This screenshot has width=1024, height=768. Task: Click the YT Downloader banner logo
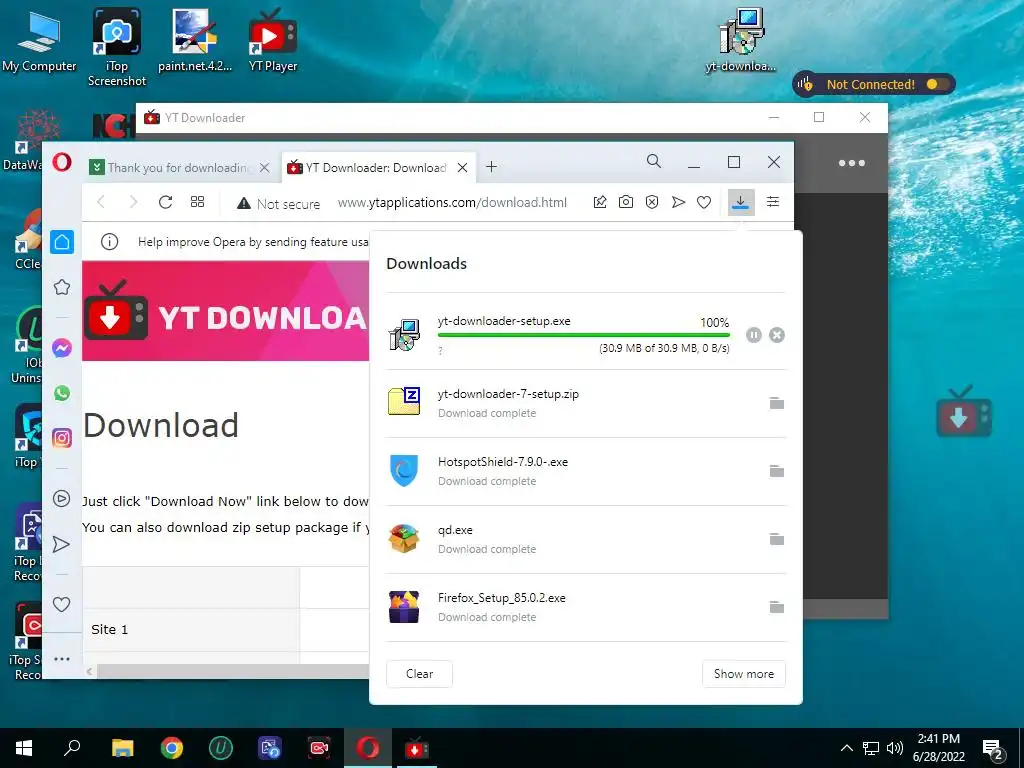116,311
